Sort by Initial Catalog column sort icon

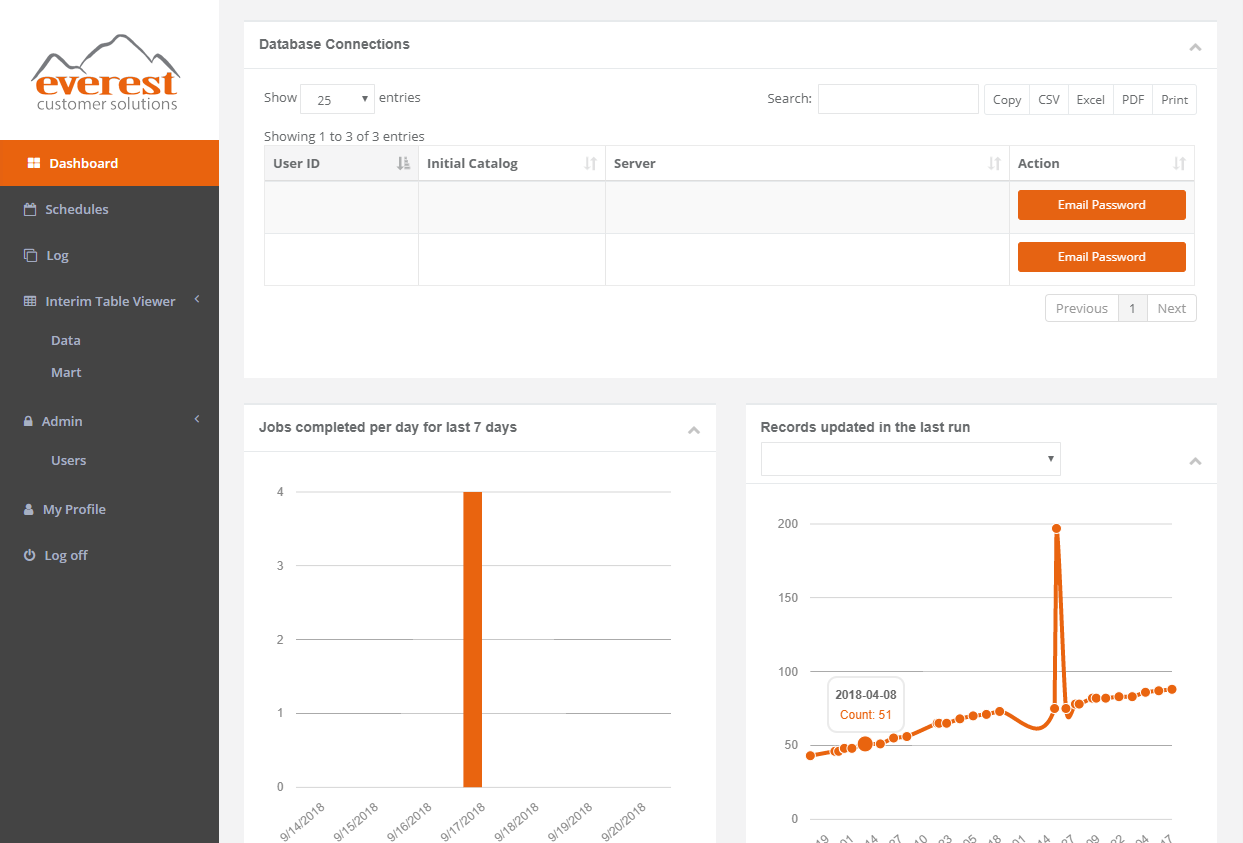click(590, 163)
